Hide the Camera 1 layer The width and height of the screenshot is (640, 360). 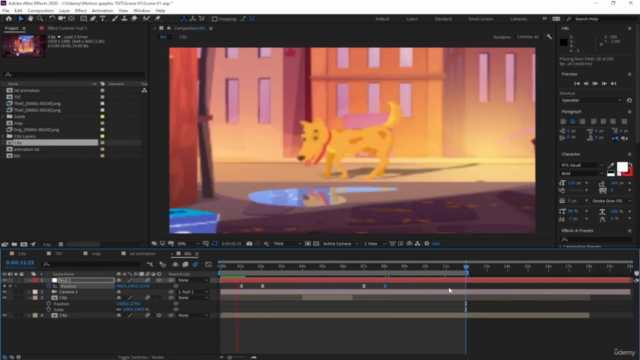tap(4, 292)
